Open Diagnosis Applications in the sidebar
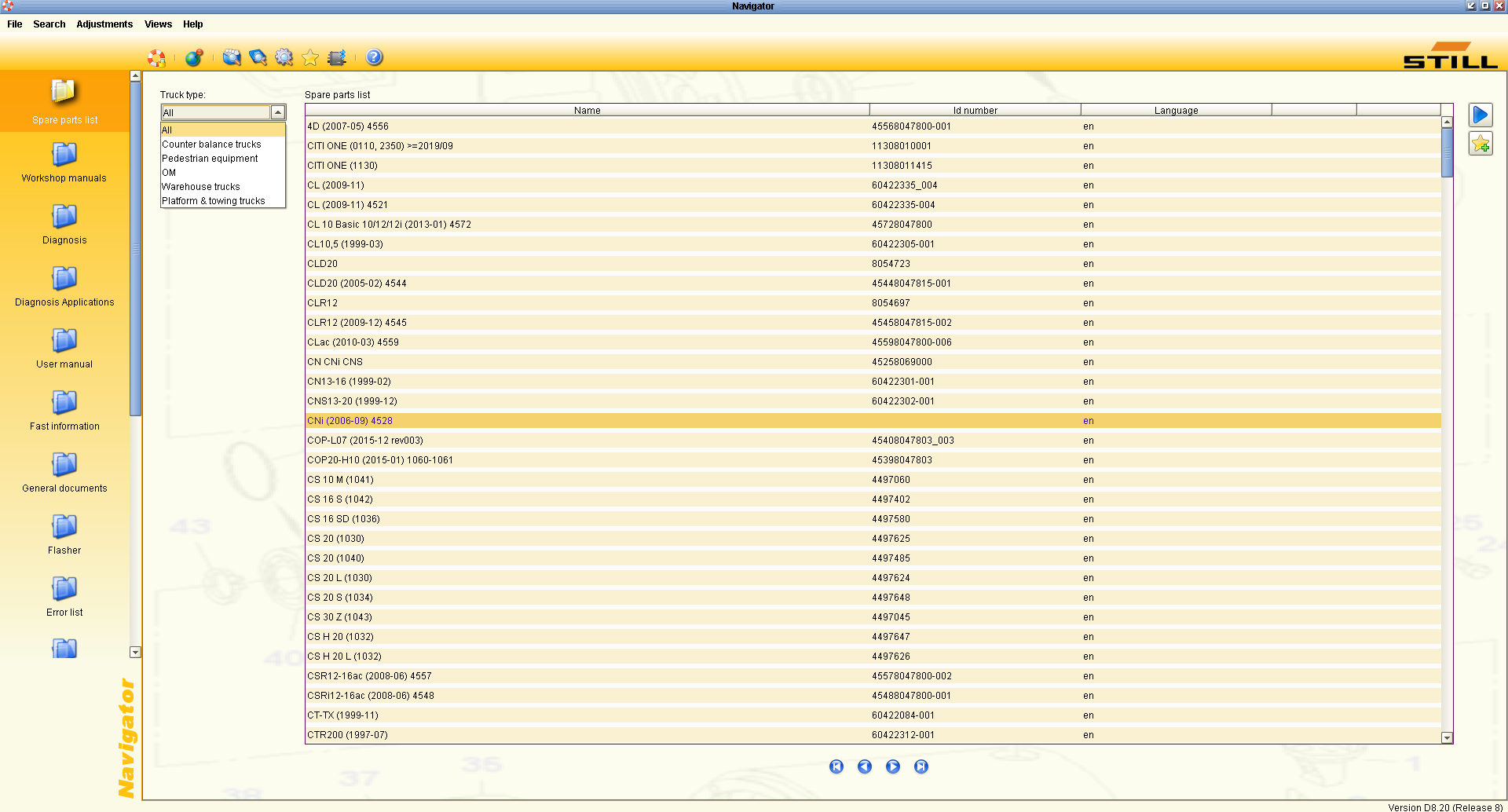The height and width of the screenshot is (812, 1508). tap(64, 287)
